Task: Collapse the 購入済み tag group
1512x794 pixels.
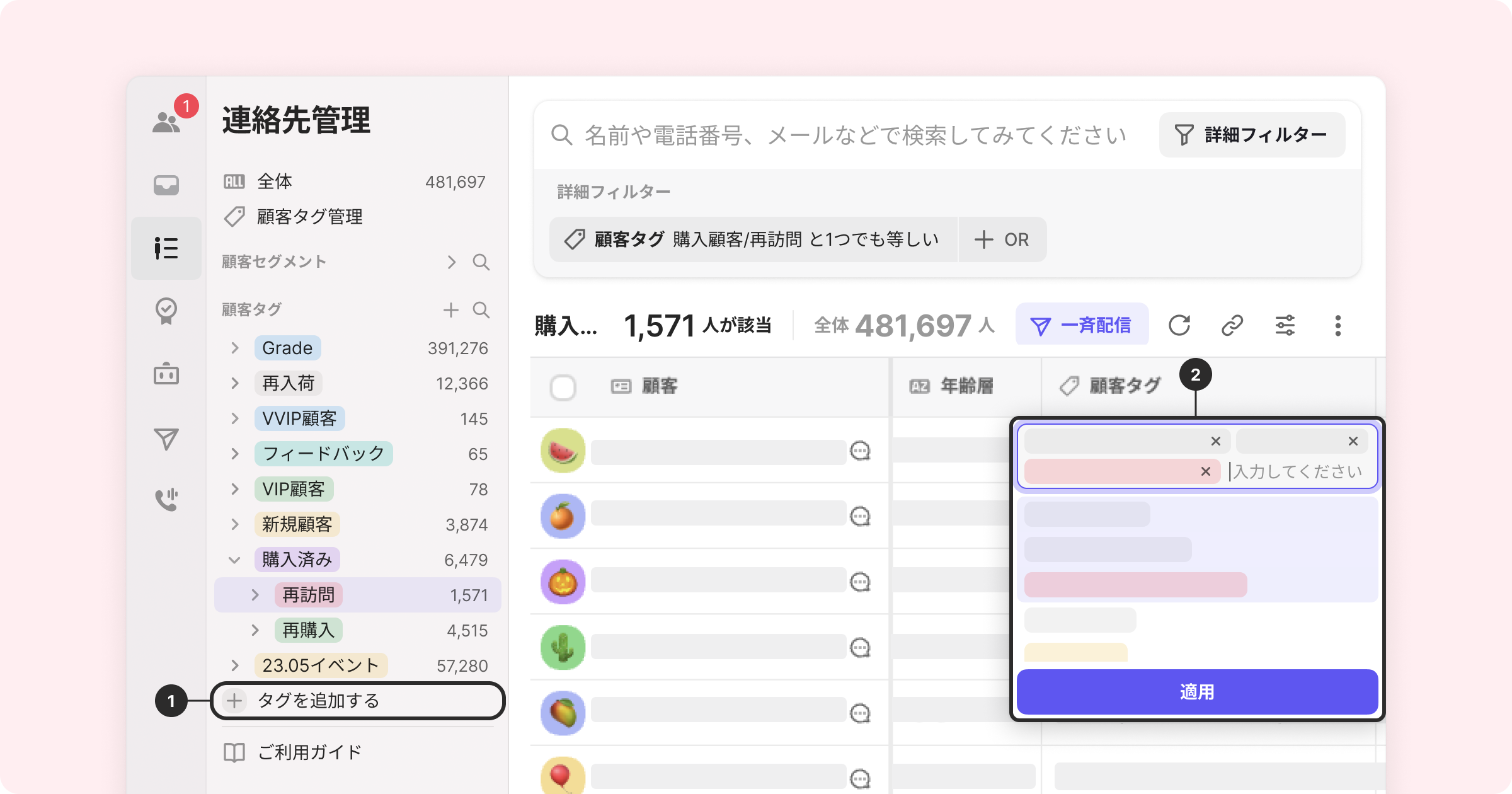Action: point(235,560)
